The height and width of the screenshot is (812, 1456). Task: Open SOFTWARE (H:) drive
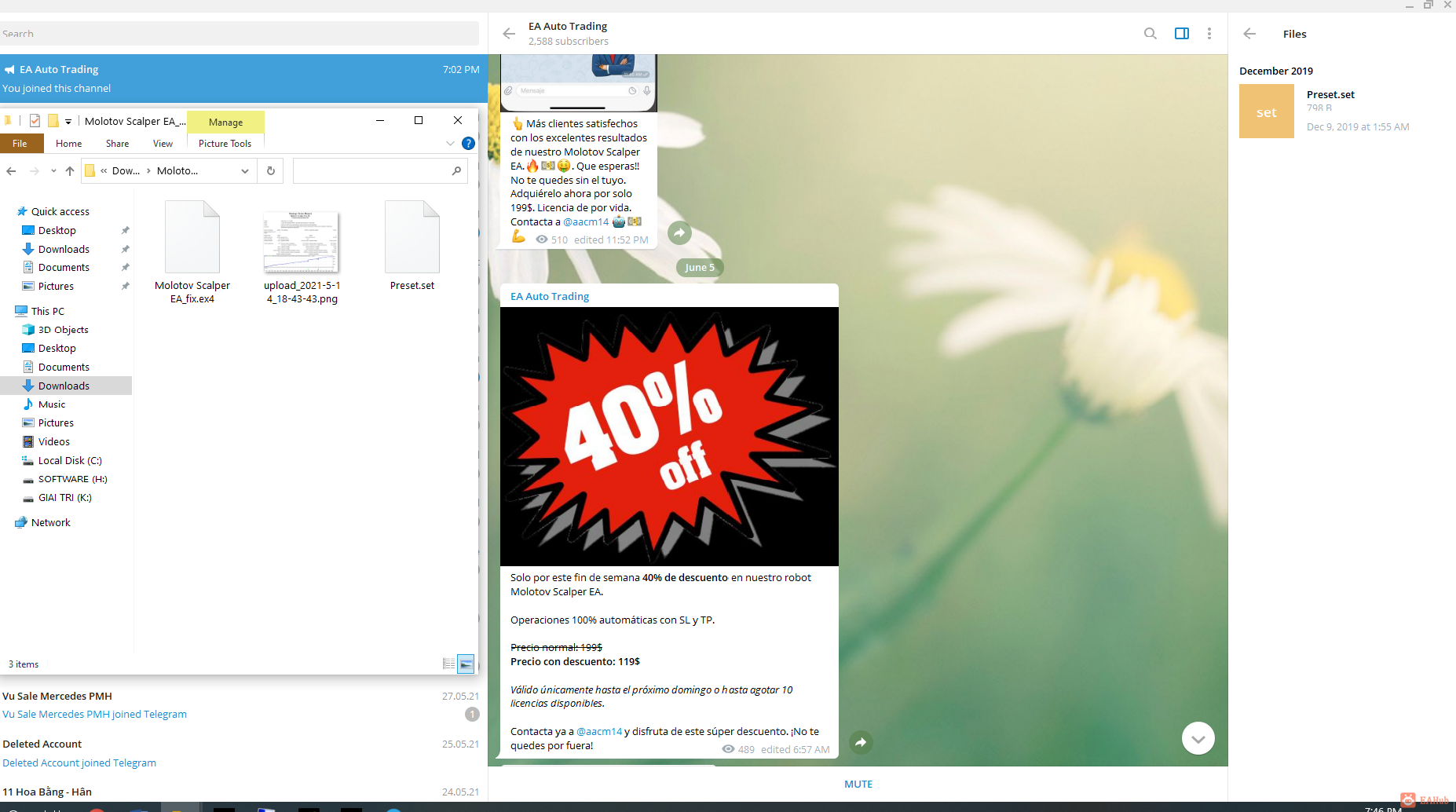[x=72, y=479]
